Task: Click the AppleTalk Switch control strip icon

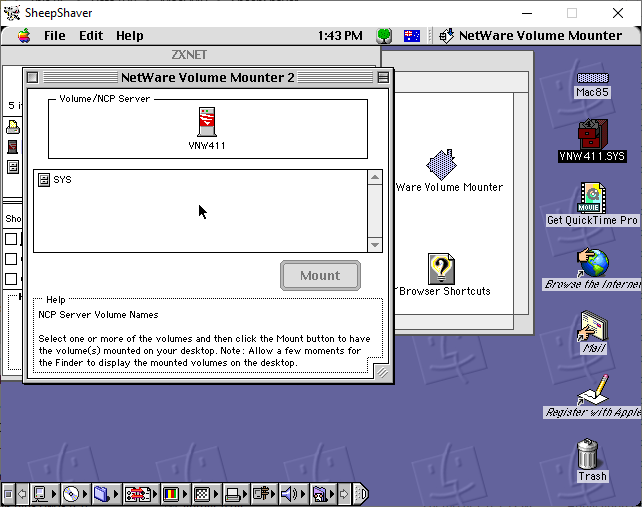Action: point(40,494)
